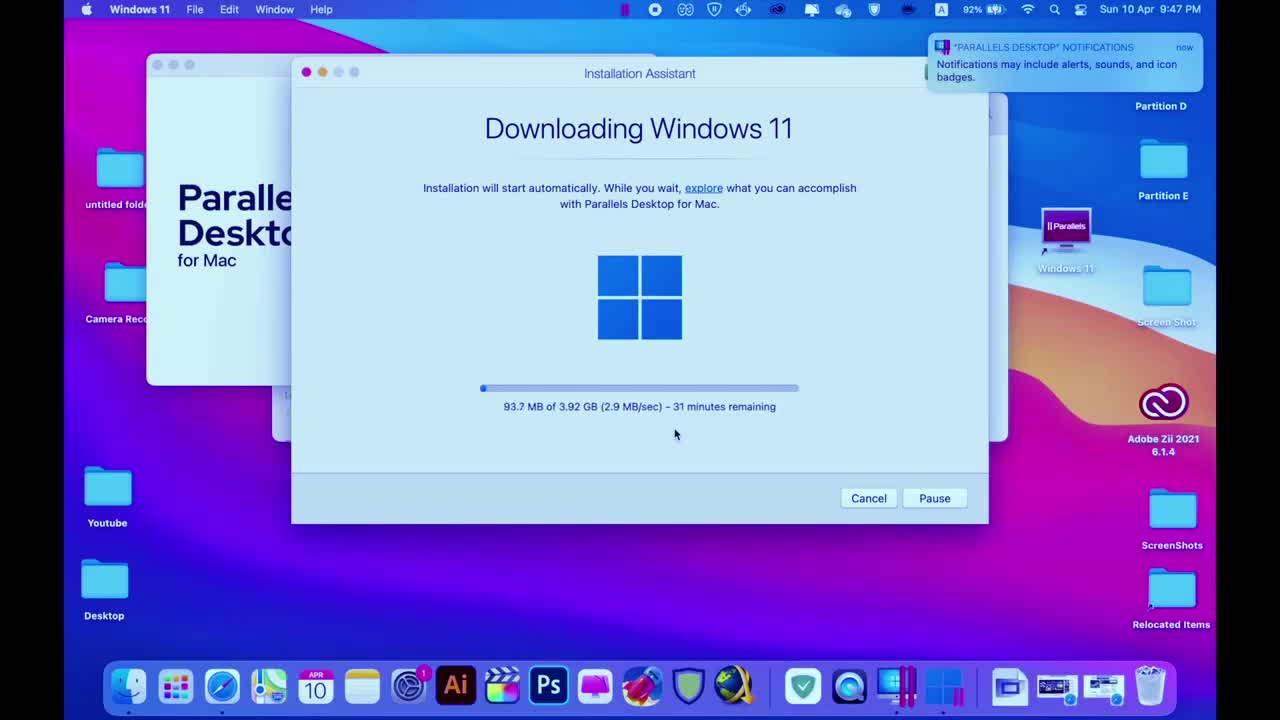The height and width of the screenshot is (720, 1280).
Task: Open Spotlight search in menu bar
Action: (x=1054, y=9)
